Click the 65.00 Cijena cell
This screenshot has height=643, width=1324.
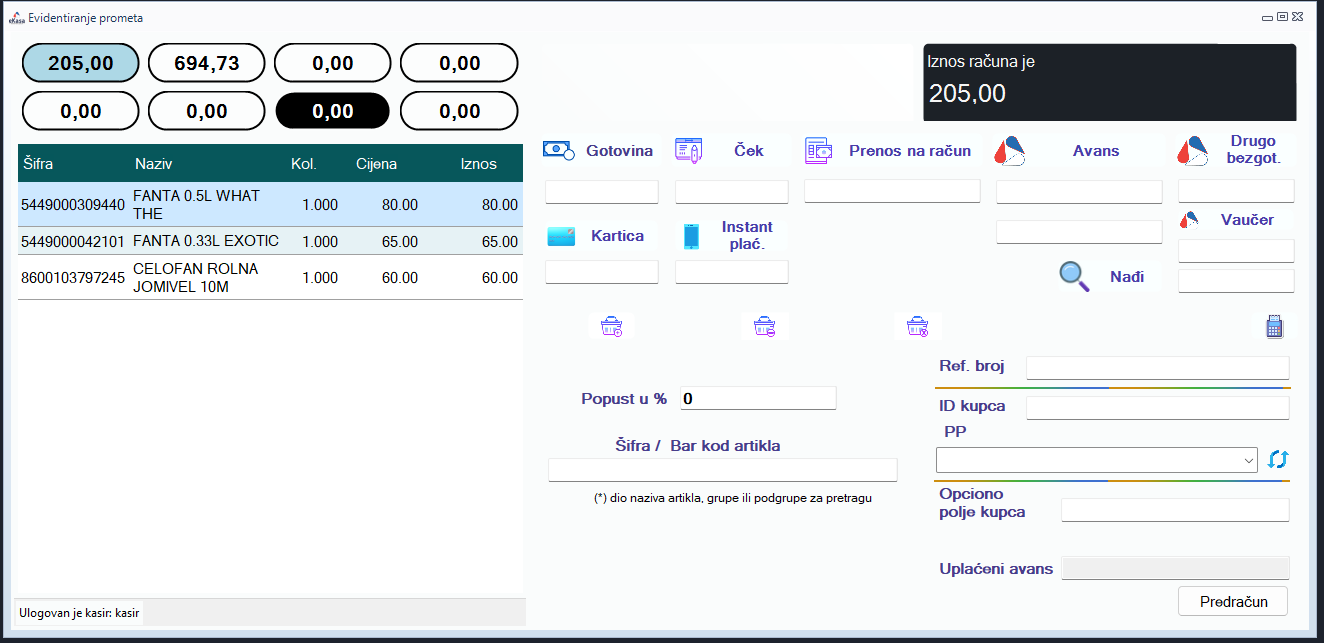pyautogui.click(x=400, y=241)
